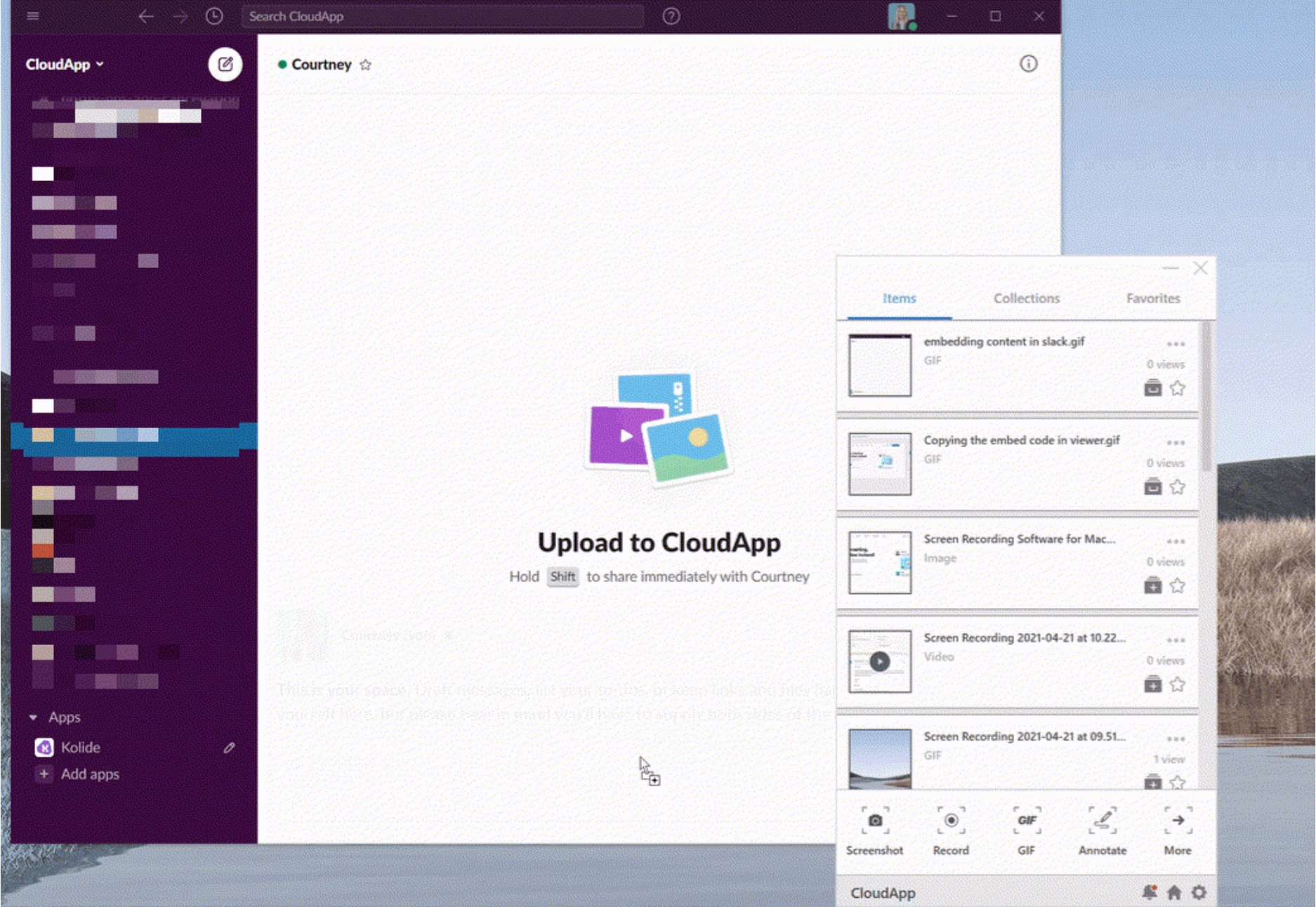Favorite Screen Recording Software for Mac item

pyautogui.click(x=1178, y=586)
